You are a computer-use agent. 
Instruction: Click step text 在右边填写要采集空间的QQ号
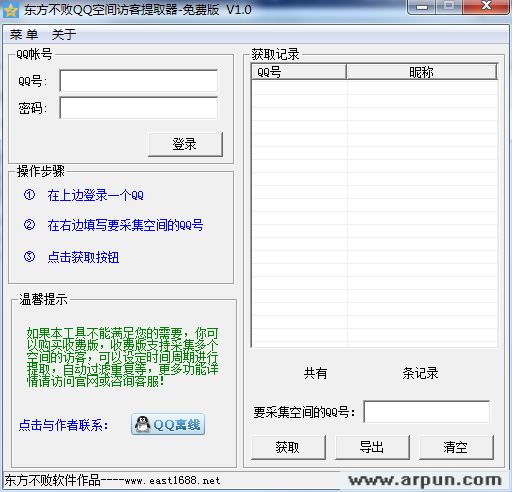pyautogui.click(x=125, y=225)
